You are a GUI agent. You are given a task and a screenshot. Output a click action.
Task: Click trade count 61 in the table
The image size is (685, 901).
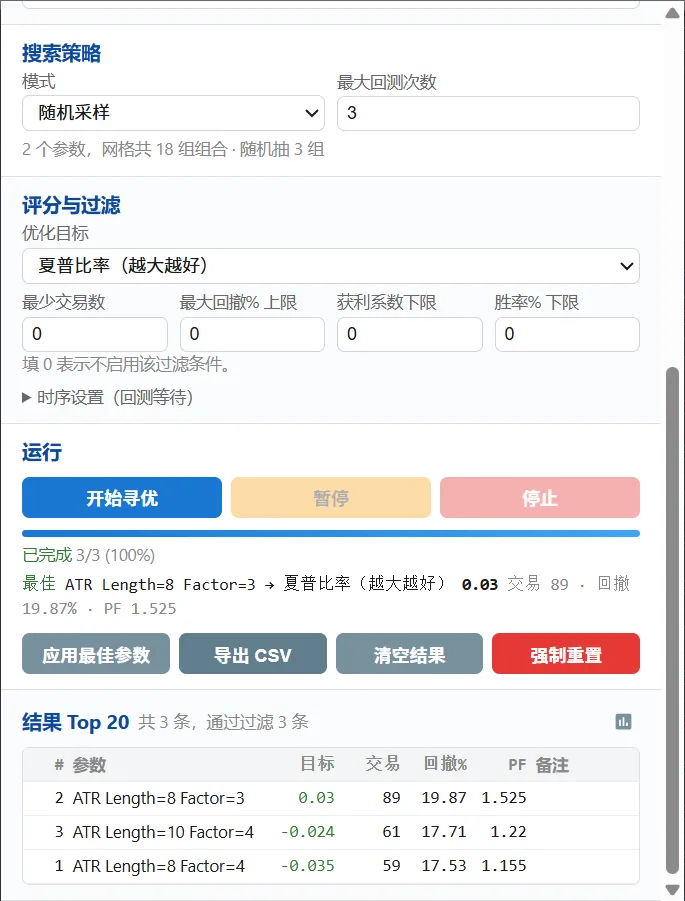[x=391, y=832]
